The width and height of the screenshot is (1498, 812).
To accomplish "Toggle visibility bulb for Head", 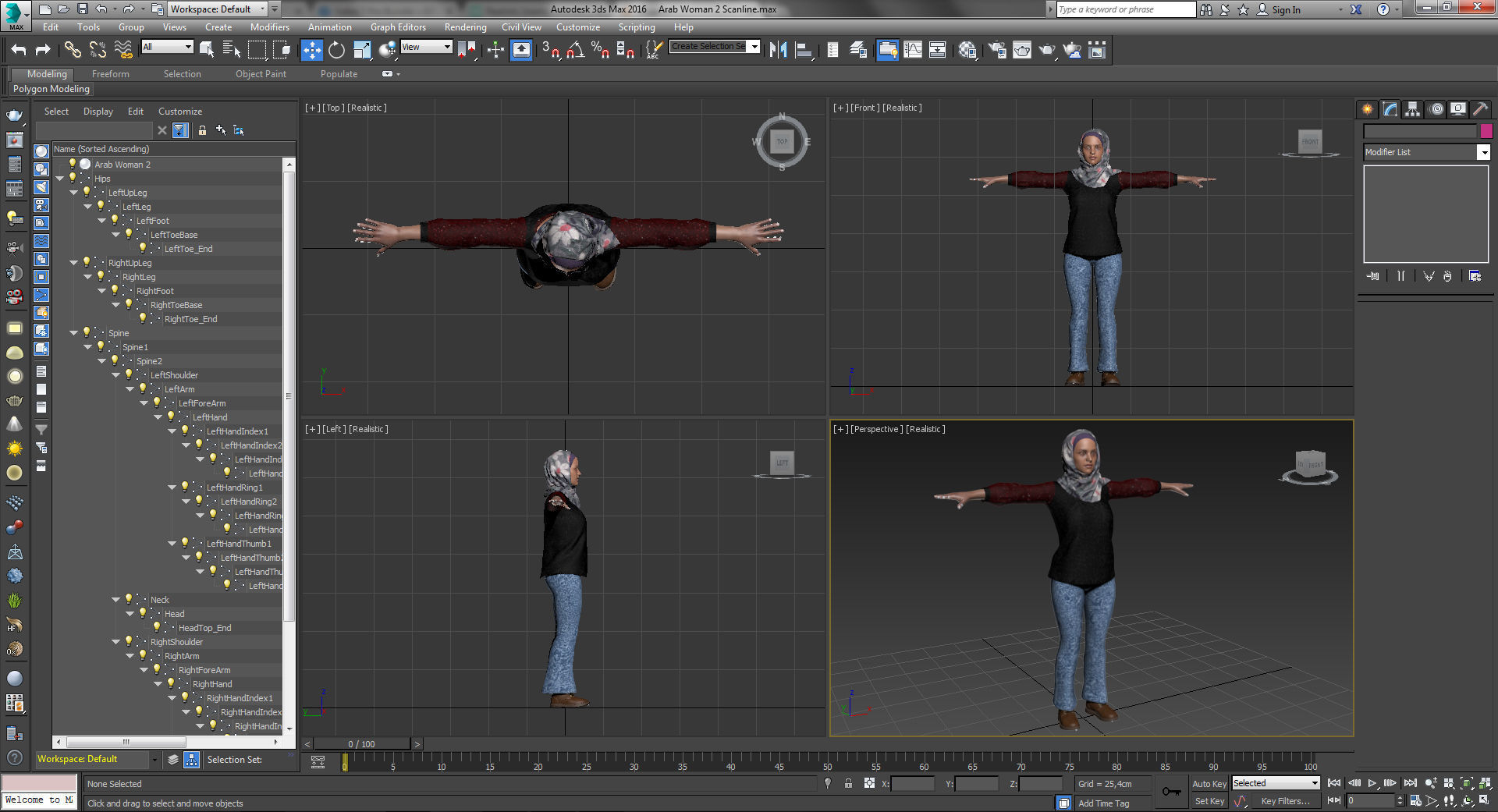I will 143,613.
